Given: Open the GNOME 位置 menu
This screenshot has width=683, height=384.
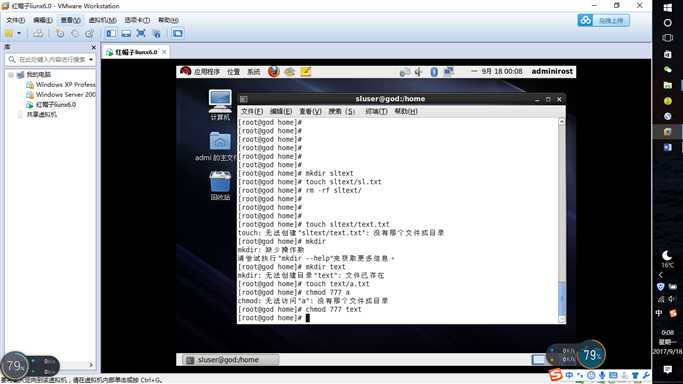Looking at the screenshot, I should coord(233,72).
